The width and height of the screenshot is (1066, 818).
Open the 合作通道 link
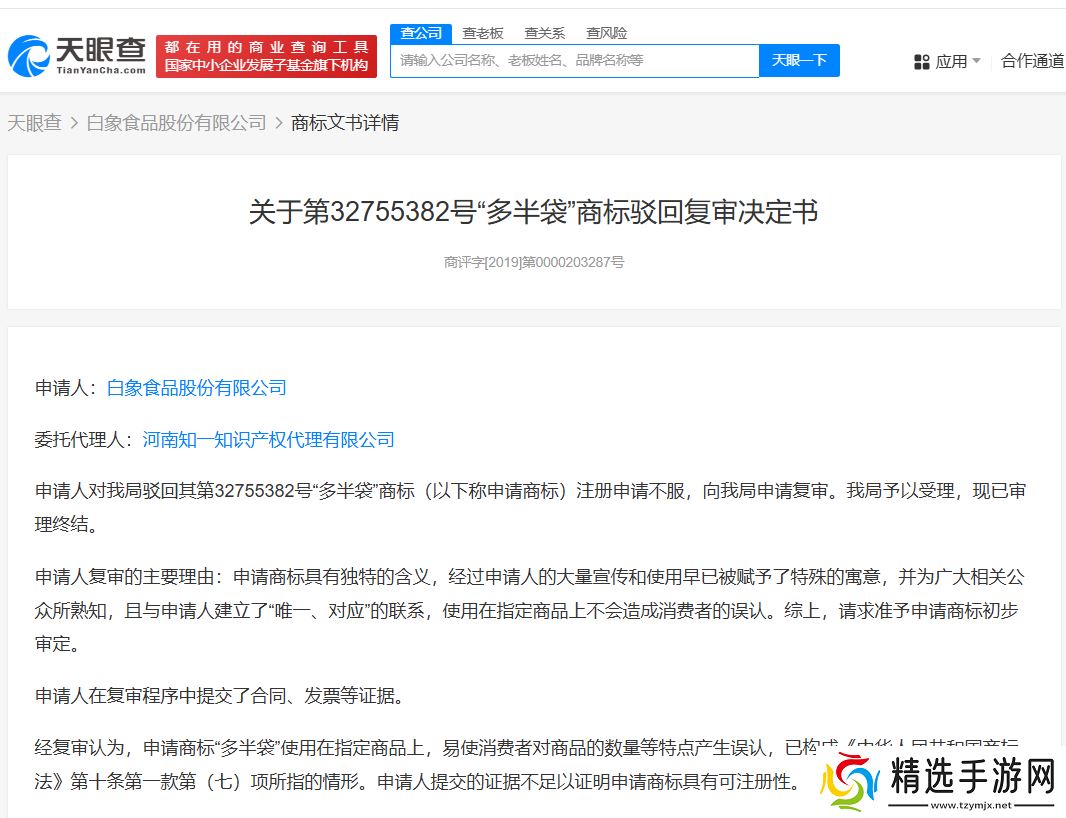point(1032,61)
